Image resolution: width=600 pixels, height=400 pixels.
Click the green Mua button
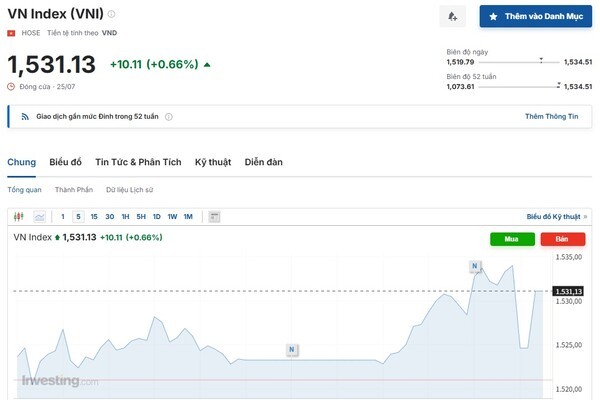coord(512,239)
